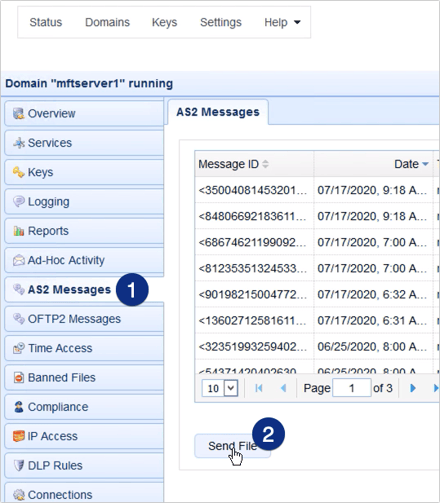Open Logging speech bubble icon
This screenshot has width=440, height=503.
(19, 202)
